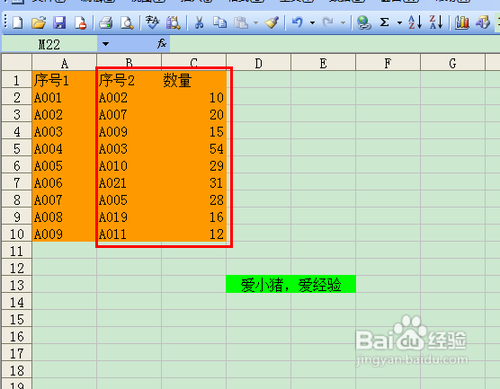The height and width of the screenshot is (389, 500).
Task: Select cell A2 containing A001
Action: pos(64,97)
